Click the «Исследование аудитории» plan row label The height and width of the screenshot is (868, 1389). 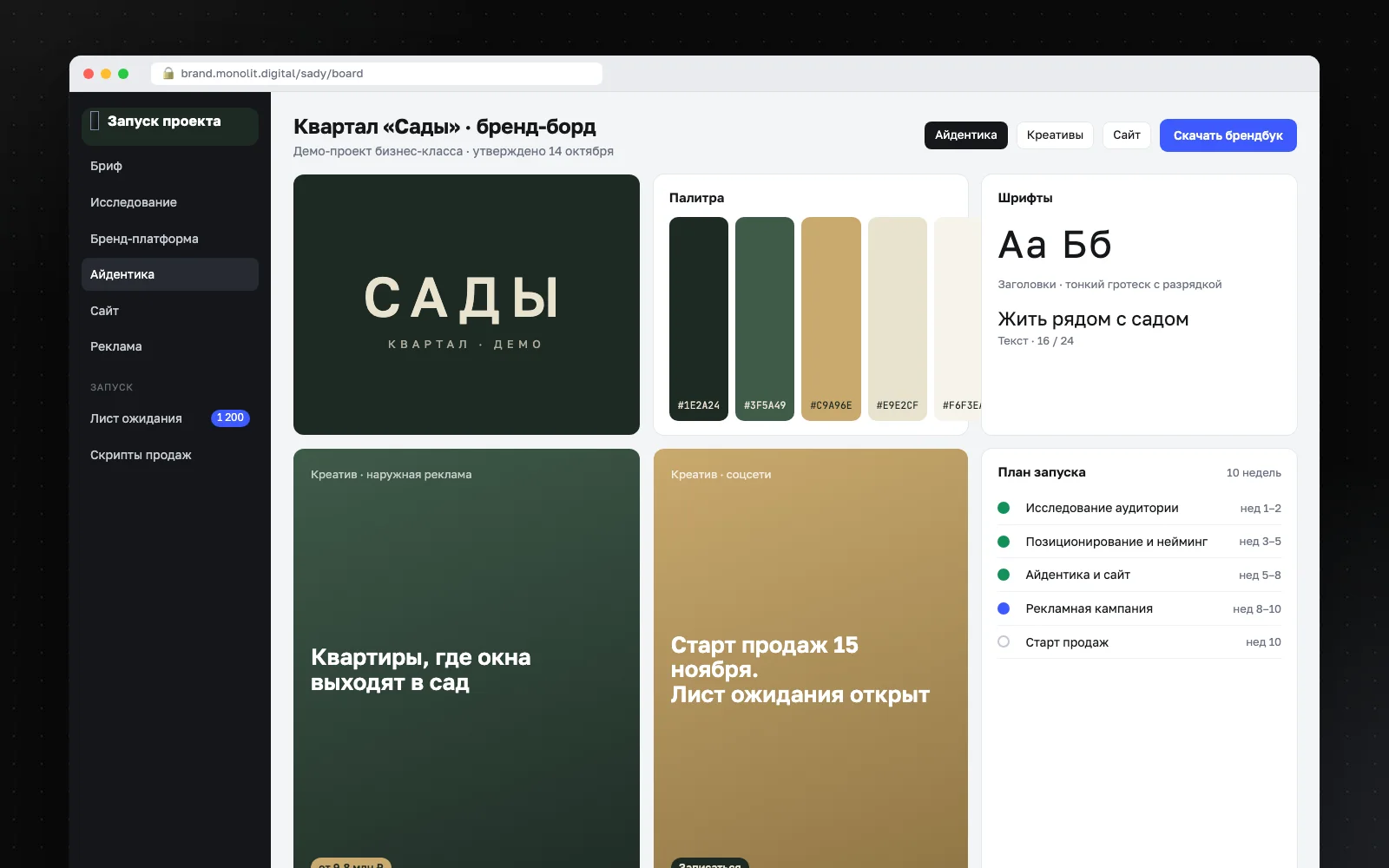[1102, 508]
